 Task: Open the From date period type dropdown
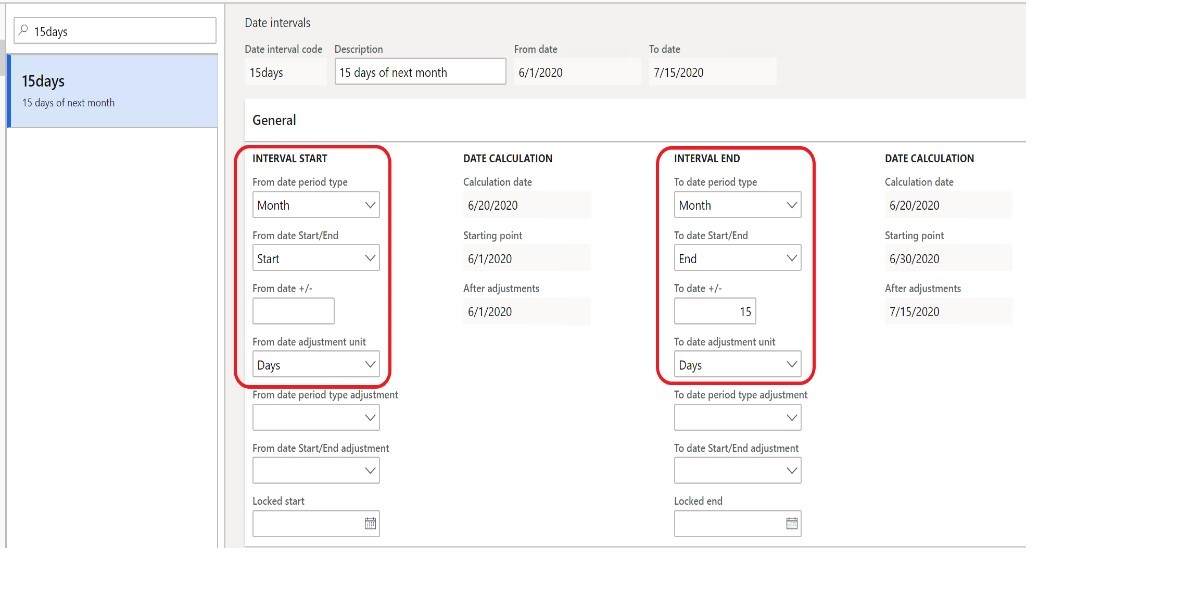tap(371, 204)
